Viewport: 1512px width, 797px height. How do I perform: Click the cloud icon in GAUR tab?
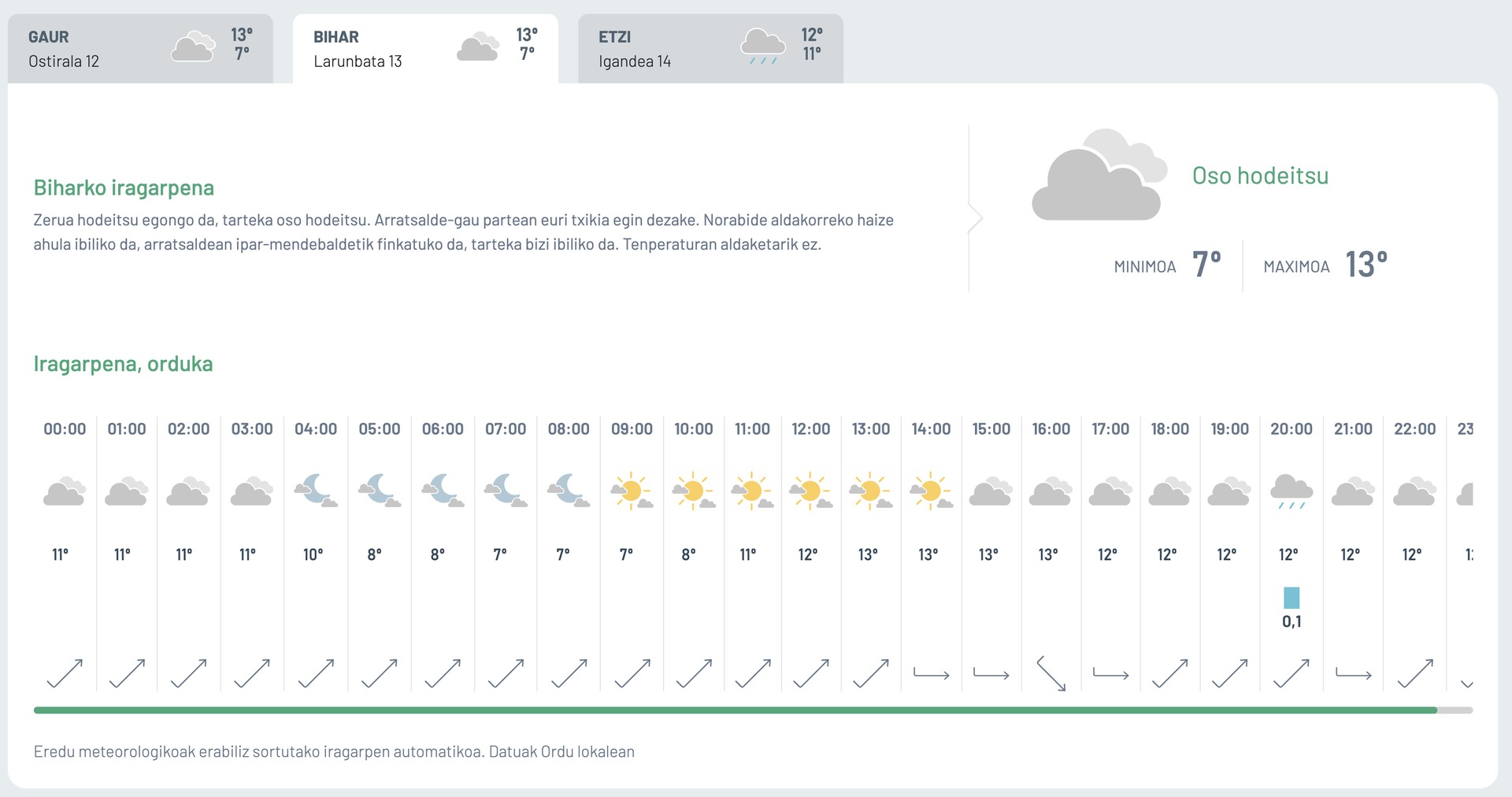[x=193, y=46]
